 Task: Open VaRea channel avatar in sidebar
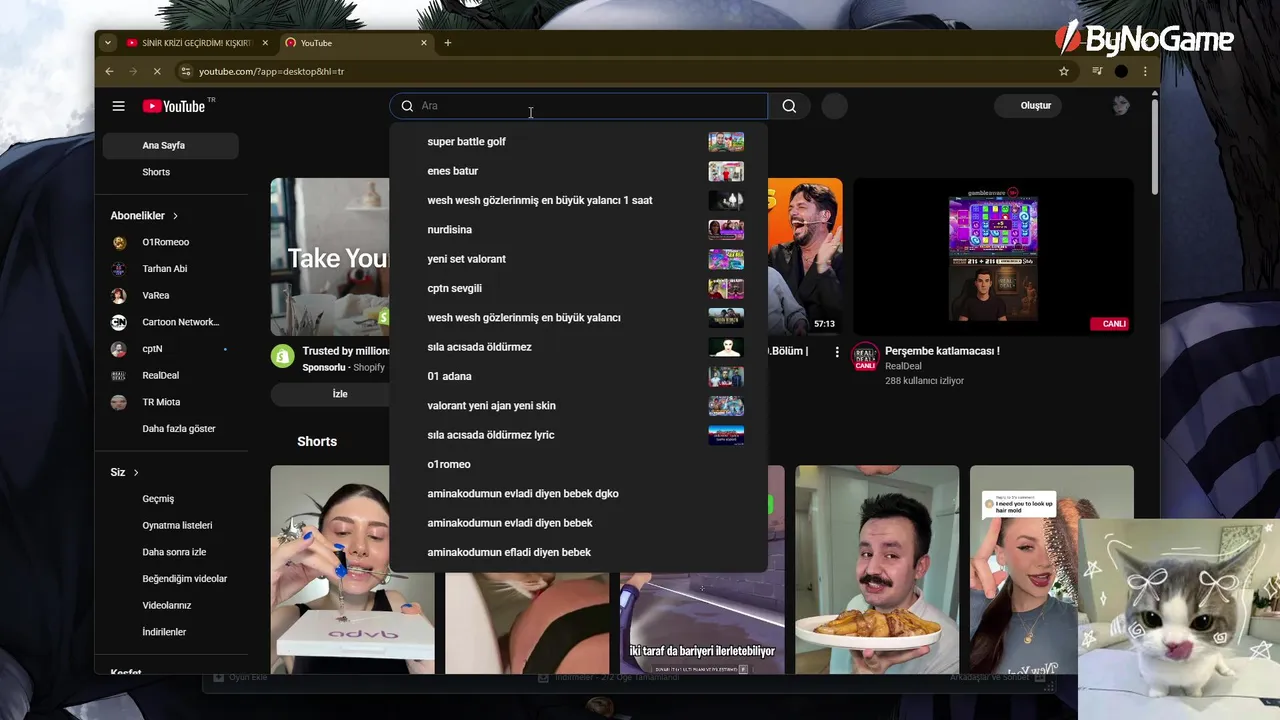click(x=119, y=296)
